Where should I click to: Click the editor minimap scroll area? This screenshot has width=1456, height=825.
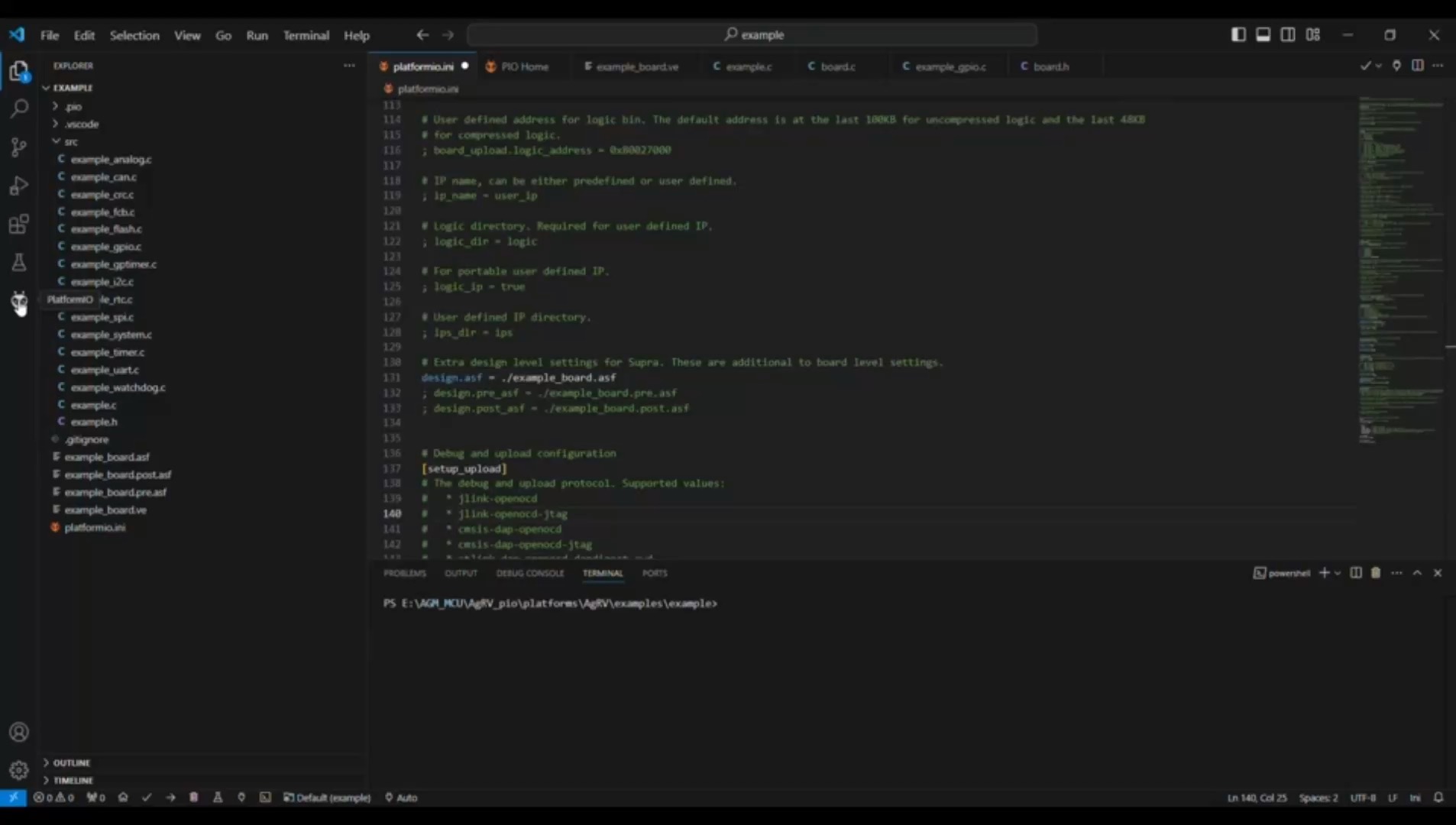click(1400, 270)
